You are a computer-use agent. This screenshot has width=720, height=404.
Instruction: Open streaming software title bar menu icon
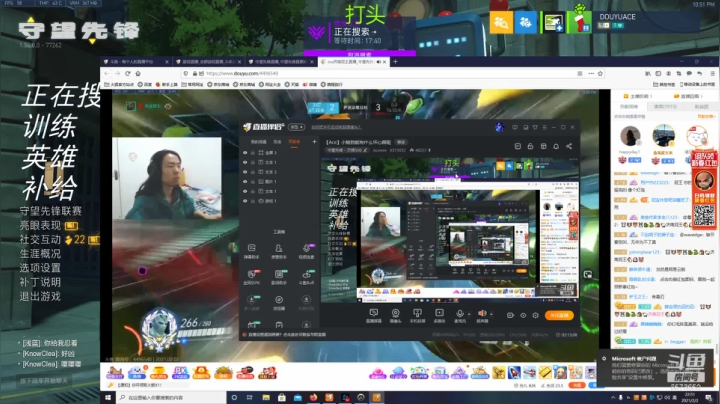(x=545, y=127)
